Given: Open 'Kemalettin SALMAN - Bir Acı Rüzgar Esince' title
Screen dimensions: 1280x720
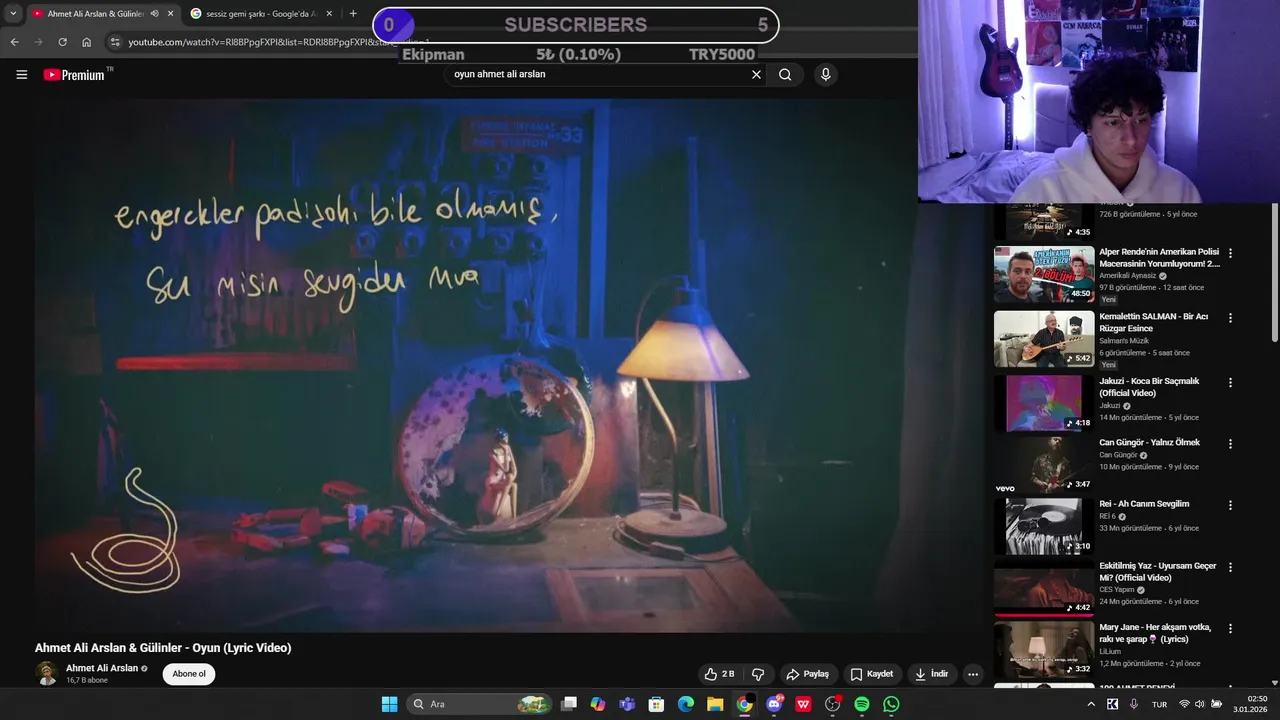Looking at the screenshot, I should (1154, 322).
